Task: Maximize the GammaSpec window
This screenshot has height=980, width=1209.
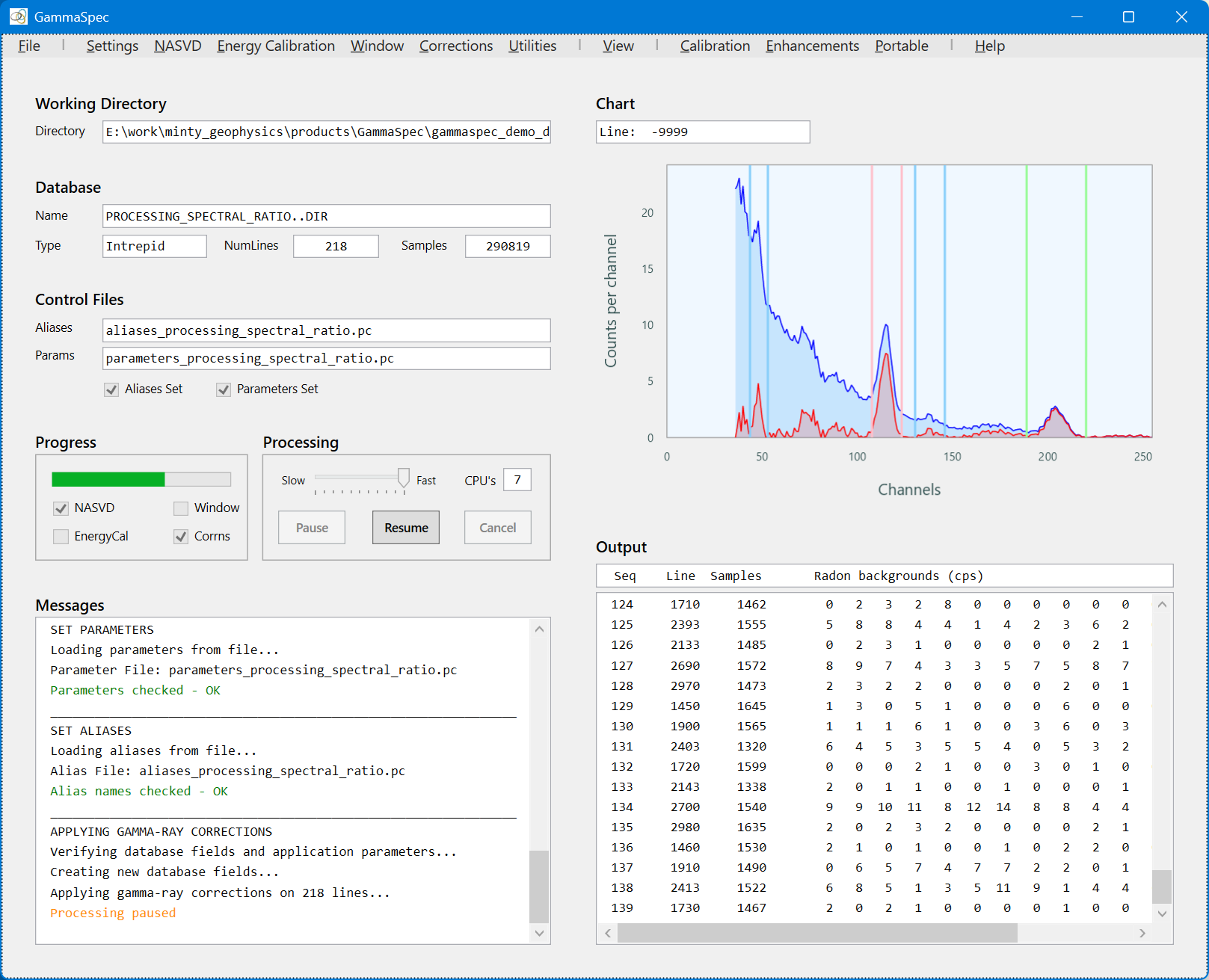Action: [x=1128, y=16]
